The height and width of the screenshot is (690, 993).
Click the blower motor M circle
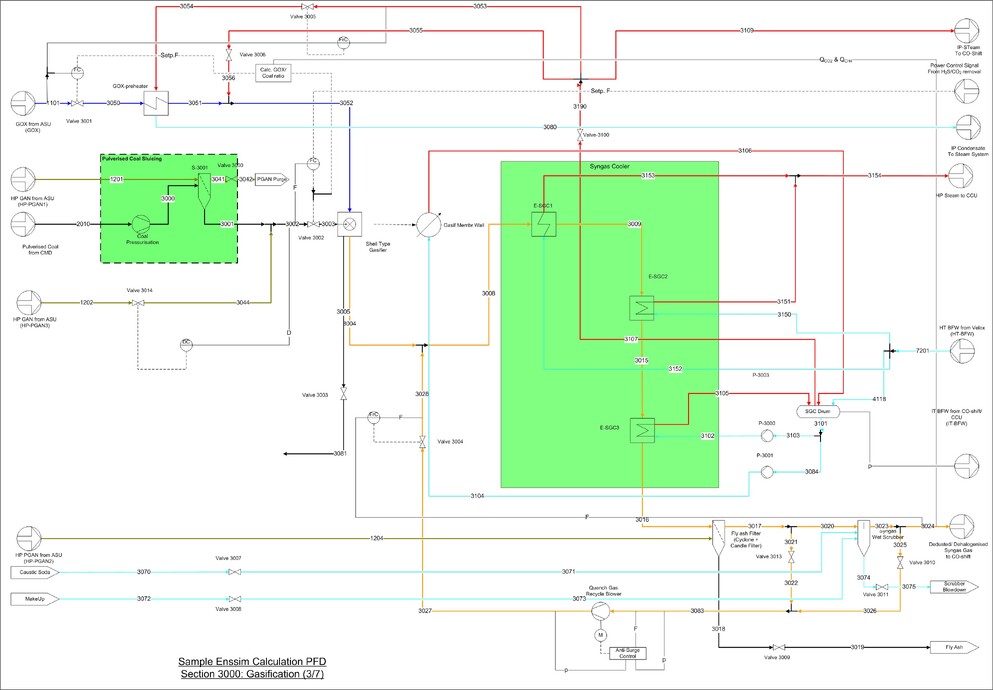(x=600, y=635)
